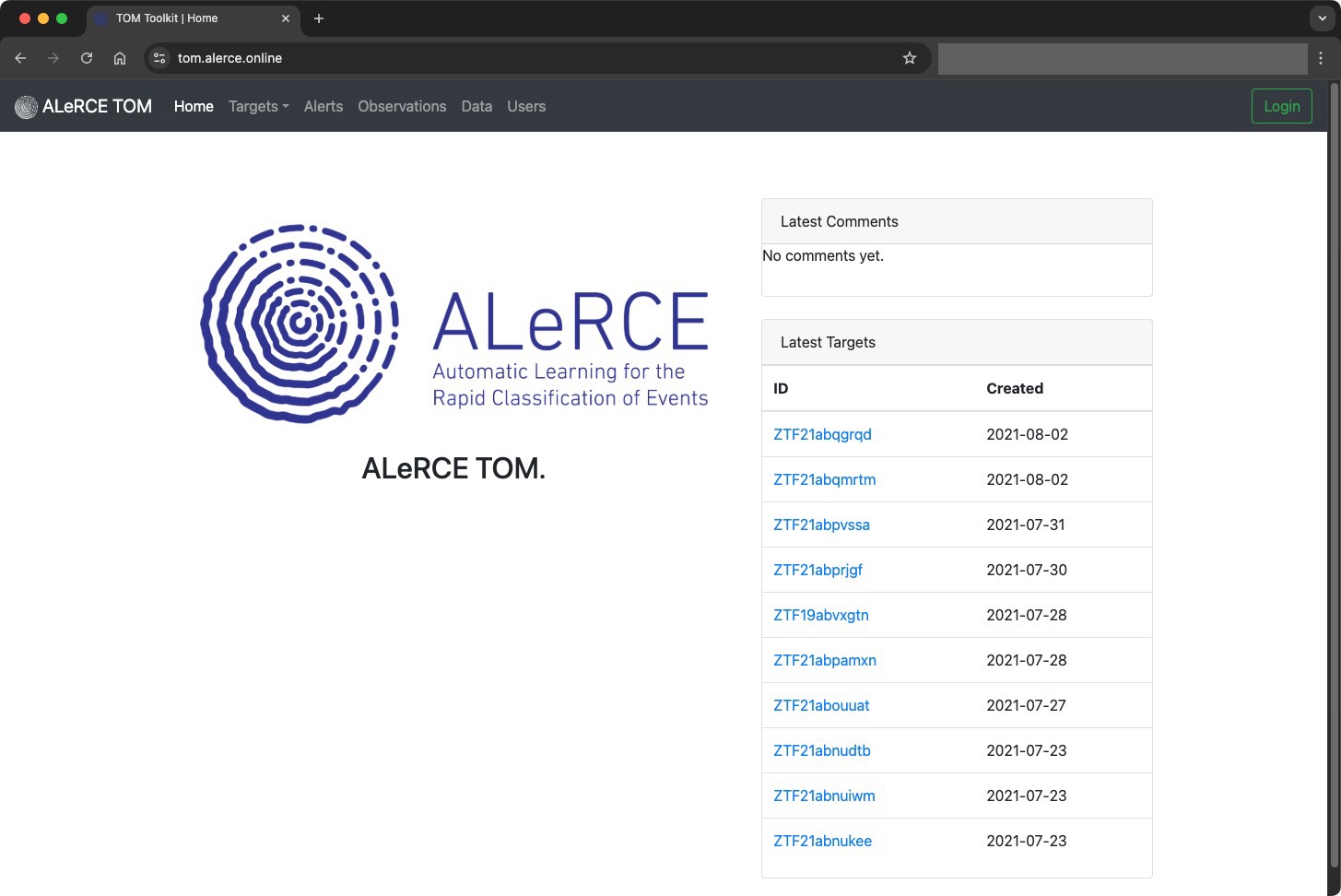Expand the tab search chevron button
Image resolution: width=1341 pixels, height=896 pixels.
[x=1322, y=18]
